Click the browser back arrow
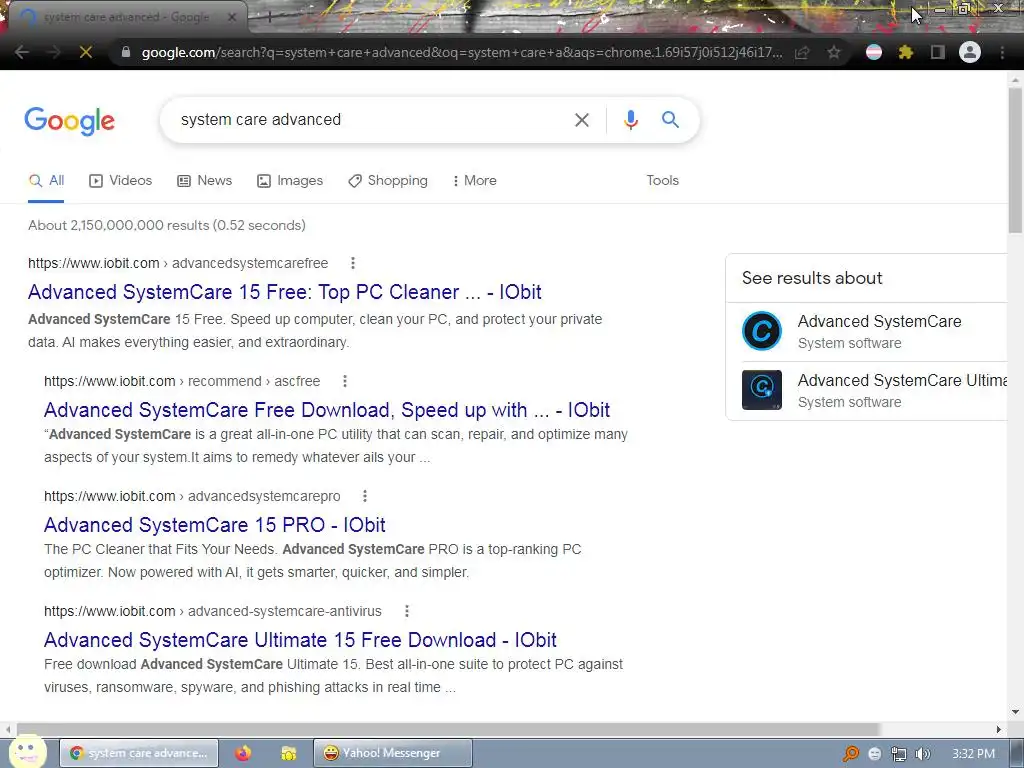 pyautogui.click(x=22, y=52)
